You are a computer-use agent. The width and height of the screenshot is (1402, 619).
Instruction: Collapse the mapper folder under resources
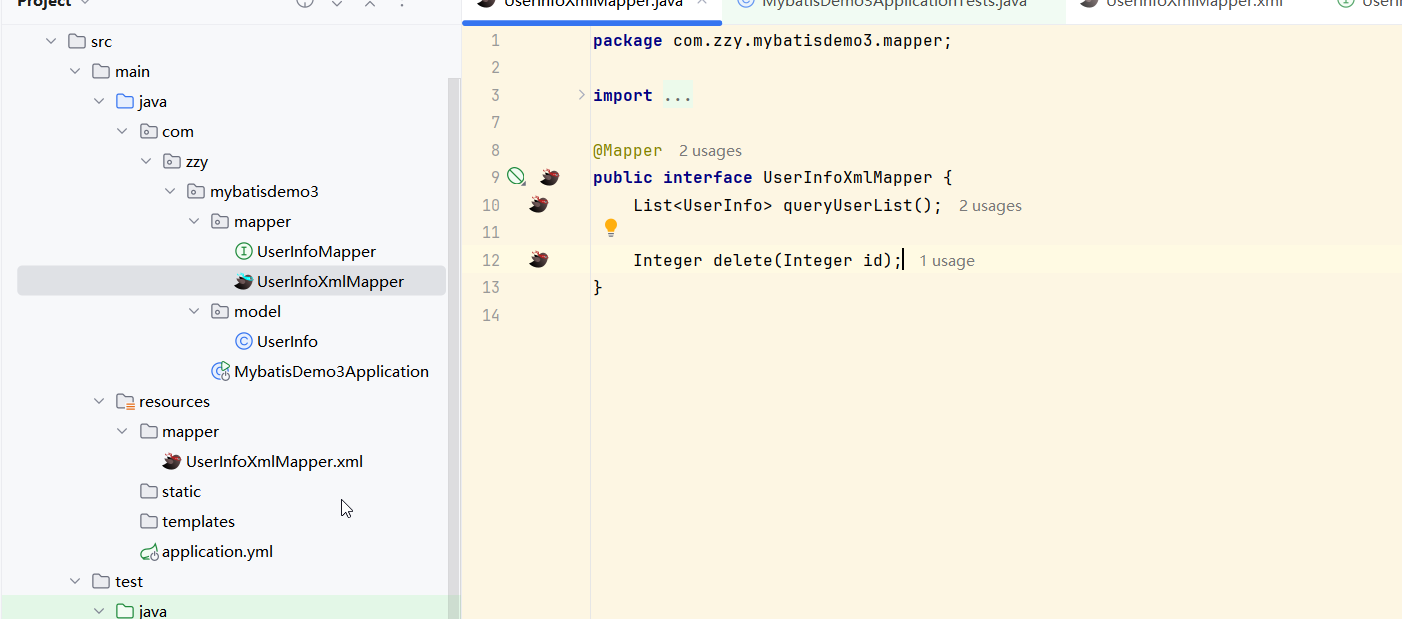(122, 431)
